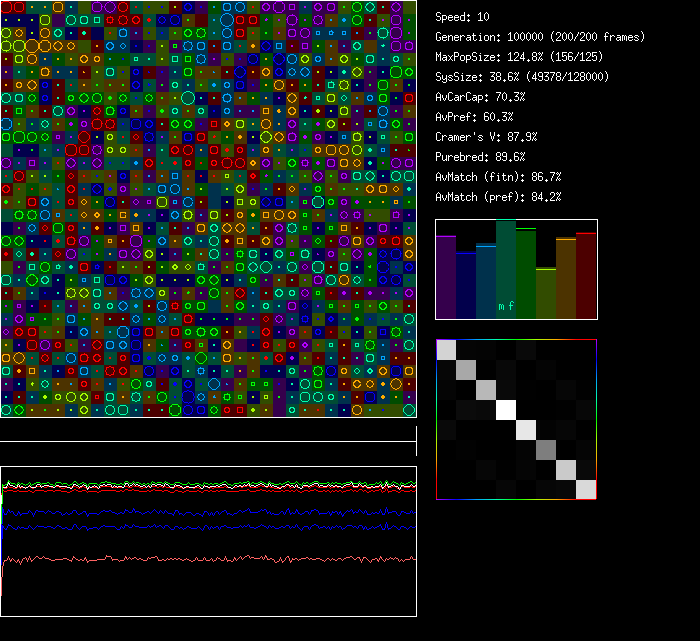
Task: Select the dim gray diagonal cell in the matrix
Action: click(546, 450)
